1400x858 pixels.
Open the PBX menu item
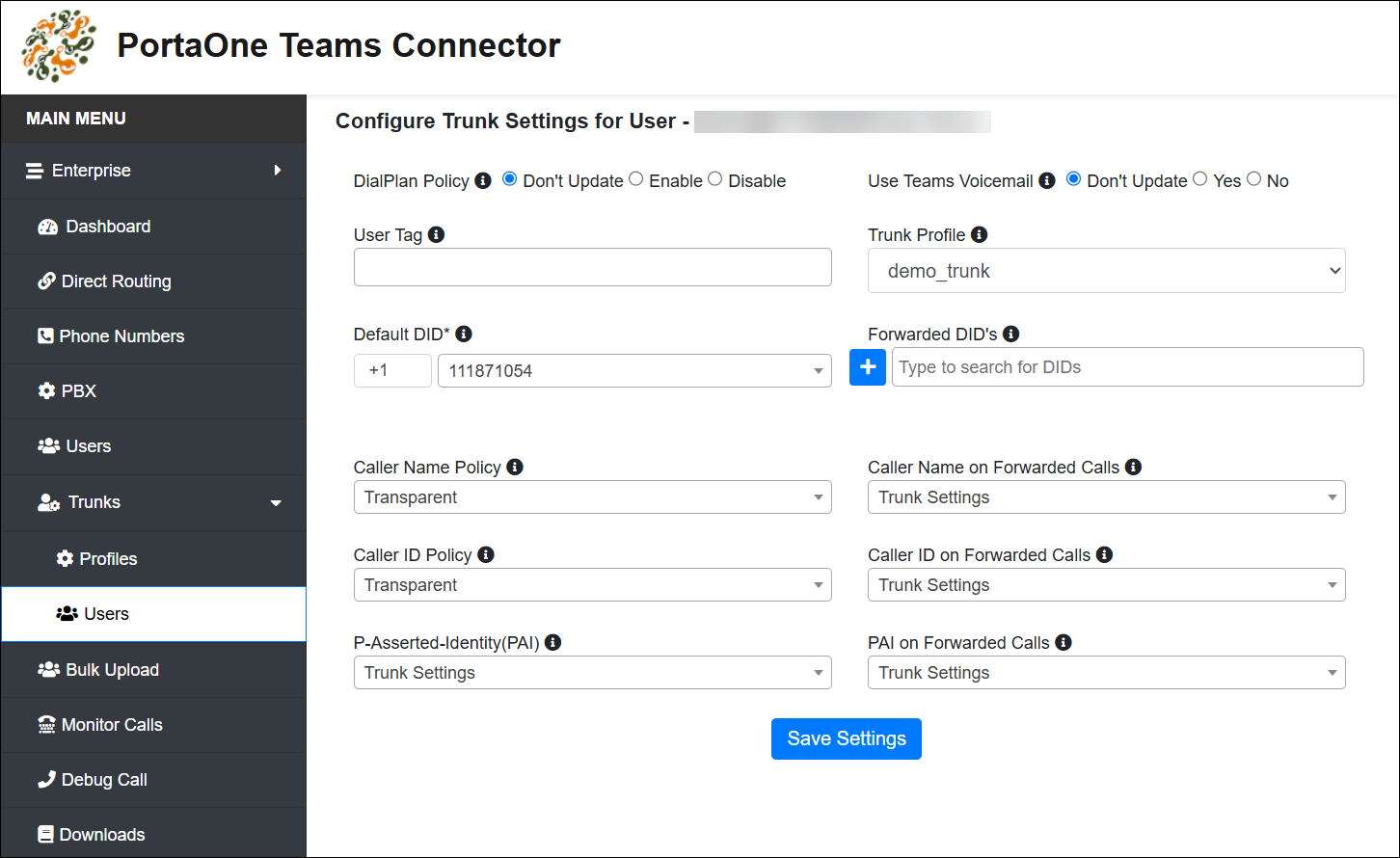(x=154, y=391)
